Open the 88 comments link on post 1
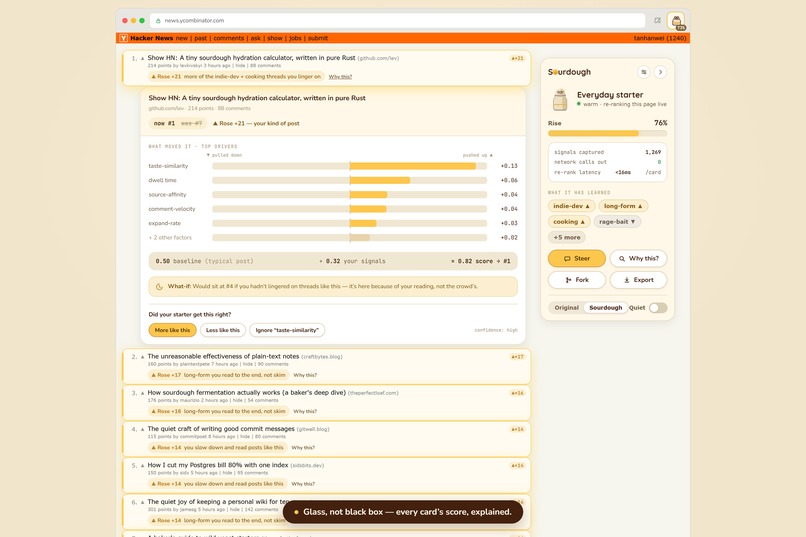806x537 pixels. coord(266,66)
